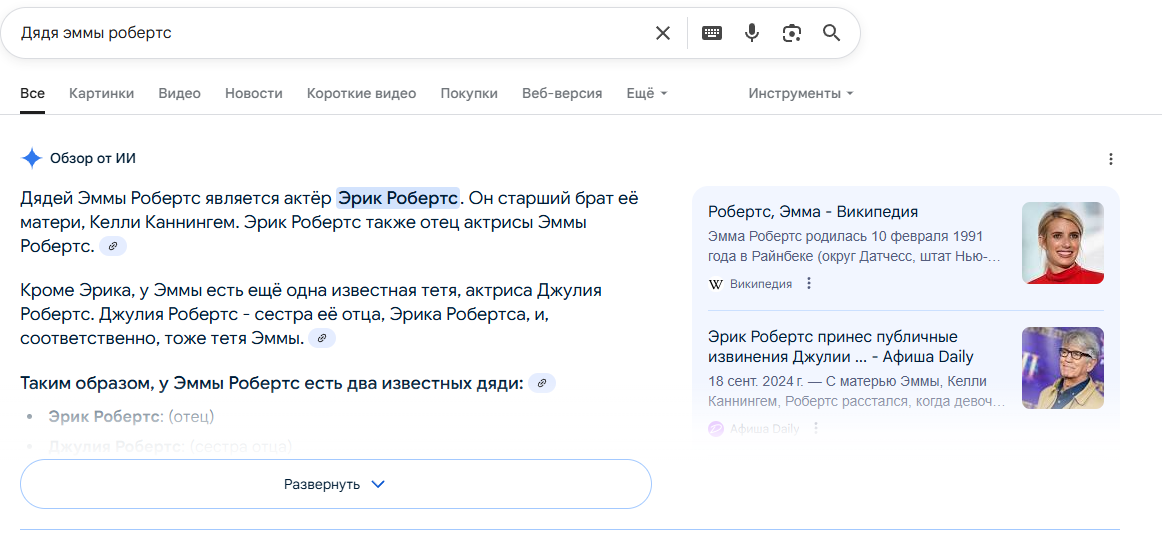The height and width of the screenshot is (544, 1162).
Task: Submit search with magnifying glass icon
Action: [x=832, y=33]
